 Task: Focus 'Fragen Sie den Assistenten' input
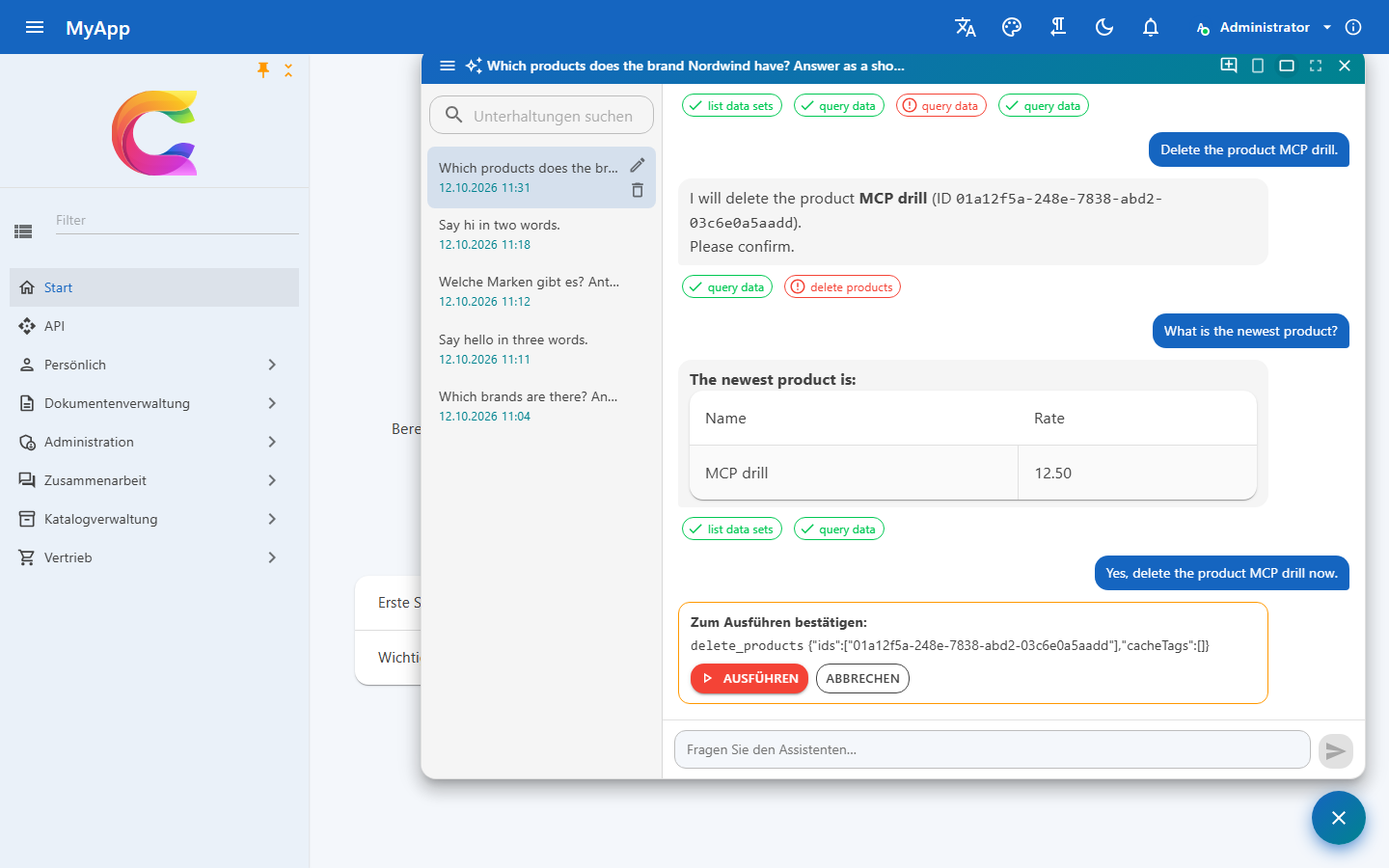point(992,749)
